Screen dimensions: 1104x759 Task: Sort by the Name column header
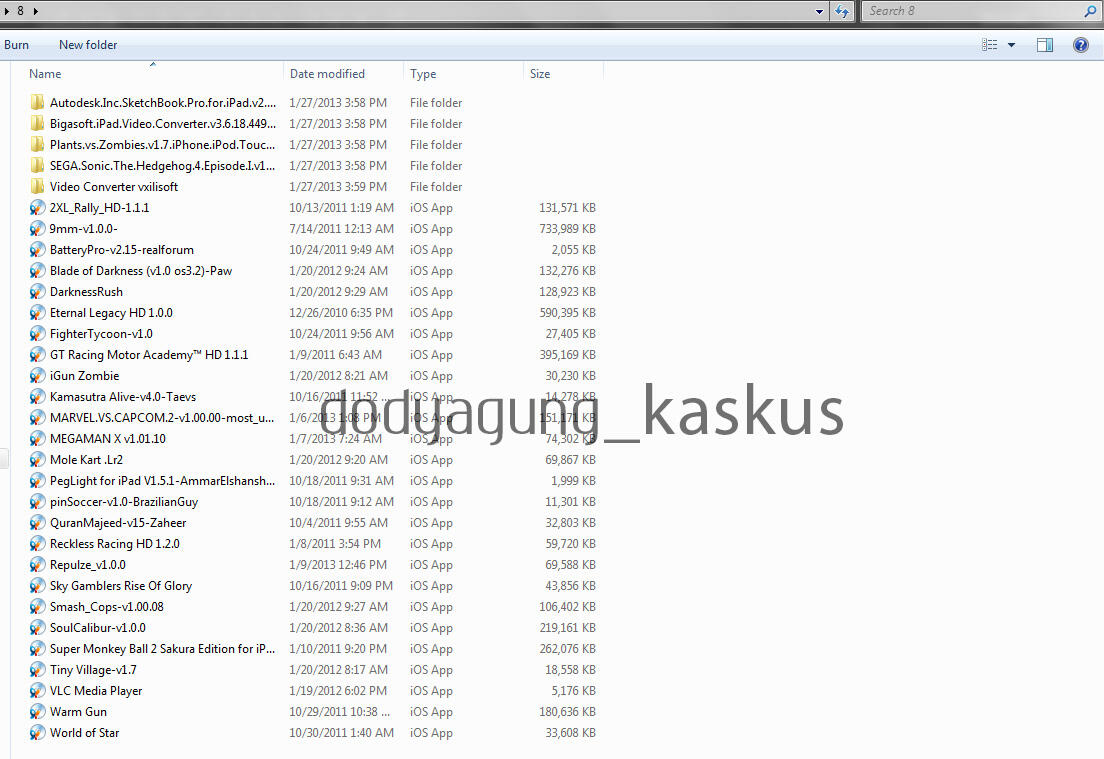point(45,74)
